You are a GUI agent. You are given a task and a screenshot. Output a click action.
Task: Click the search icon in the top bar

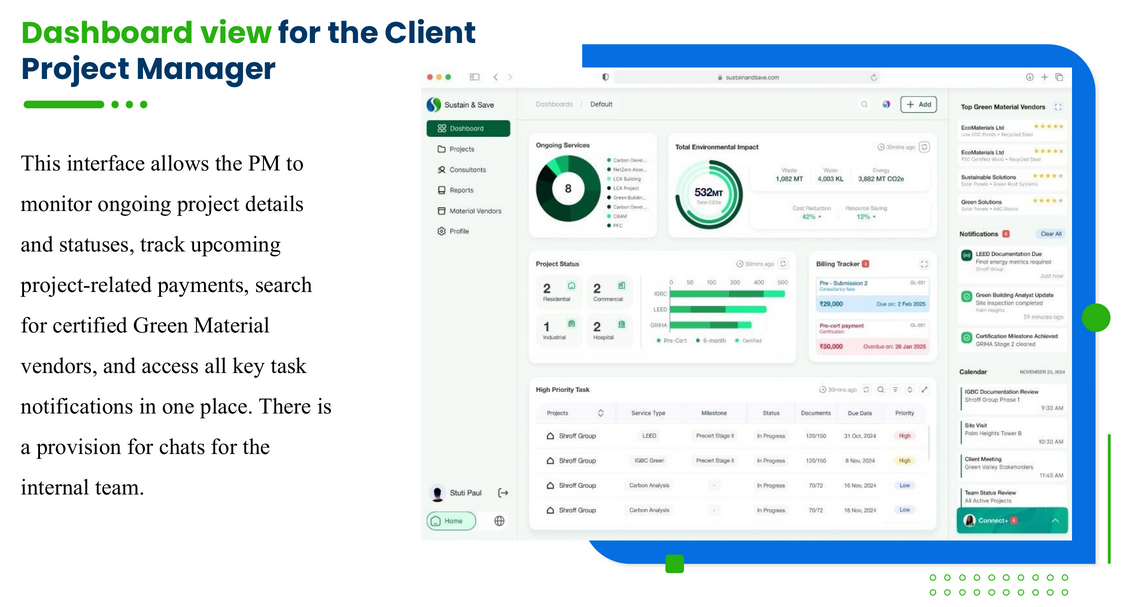point(865,104)
